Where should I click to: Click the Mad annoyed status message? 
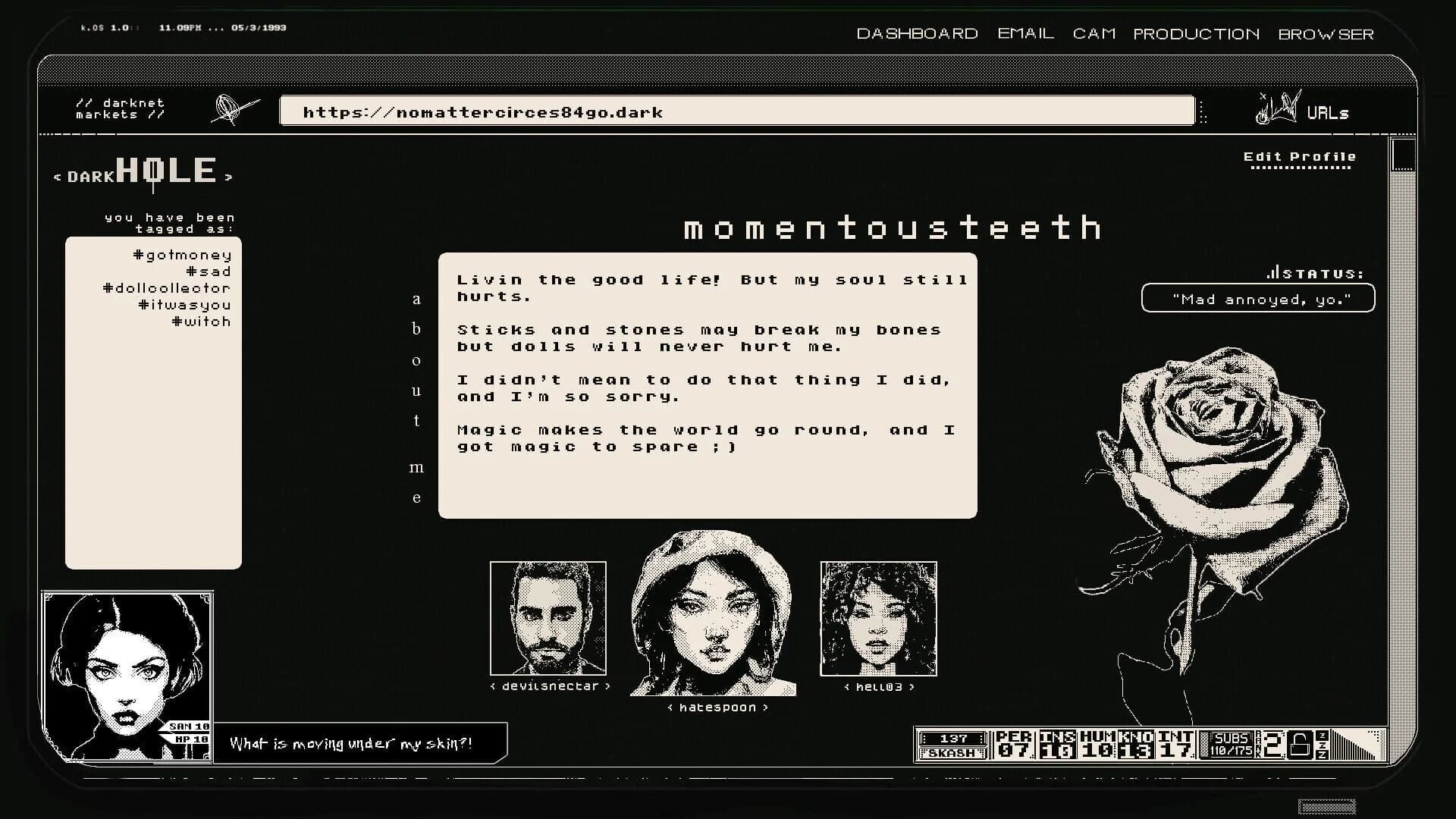pyautogui.click(x=1257, y=299)
